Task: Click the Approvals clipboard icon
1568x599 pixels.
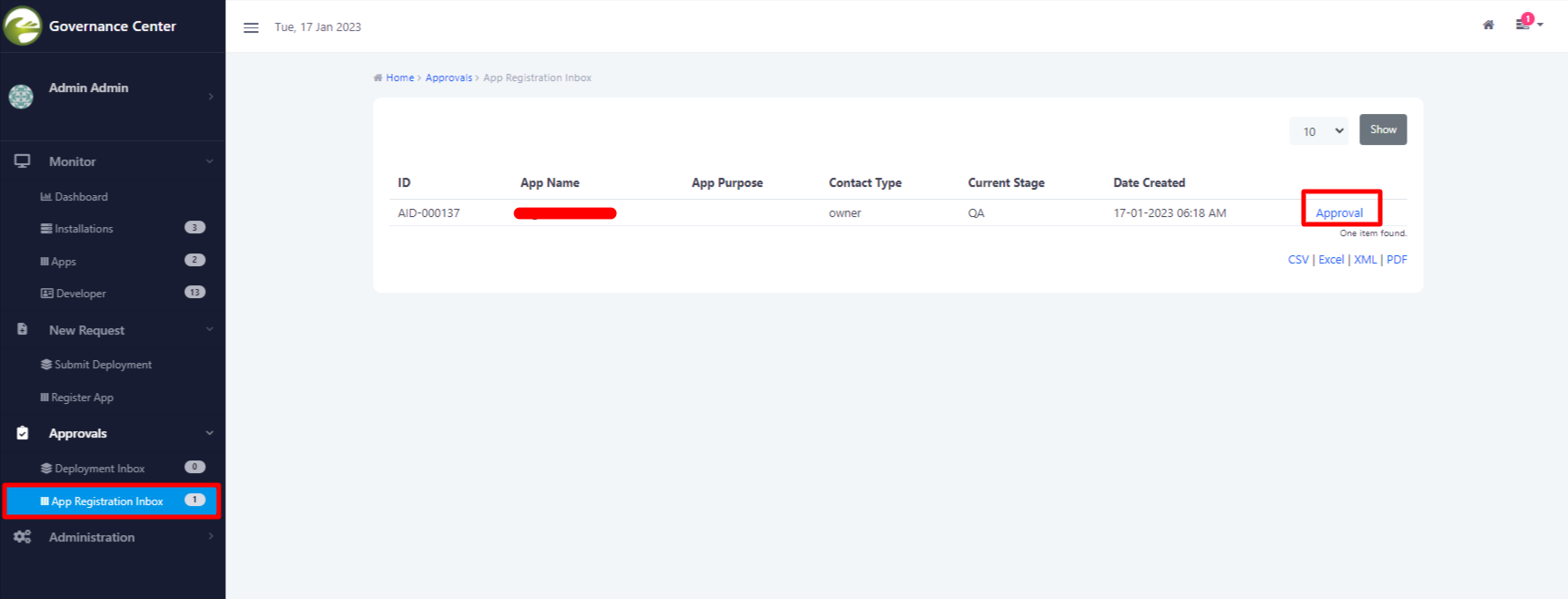Action: (x=22, y=433)
